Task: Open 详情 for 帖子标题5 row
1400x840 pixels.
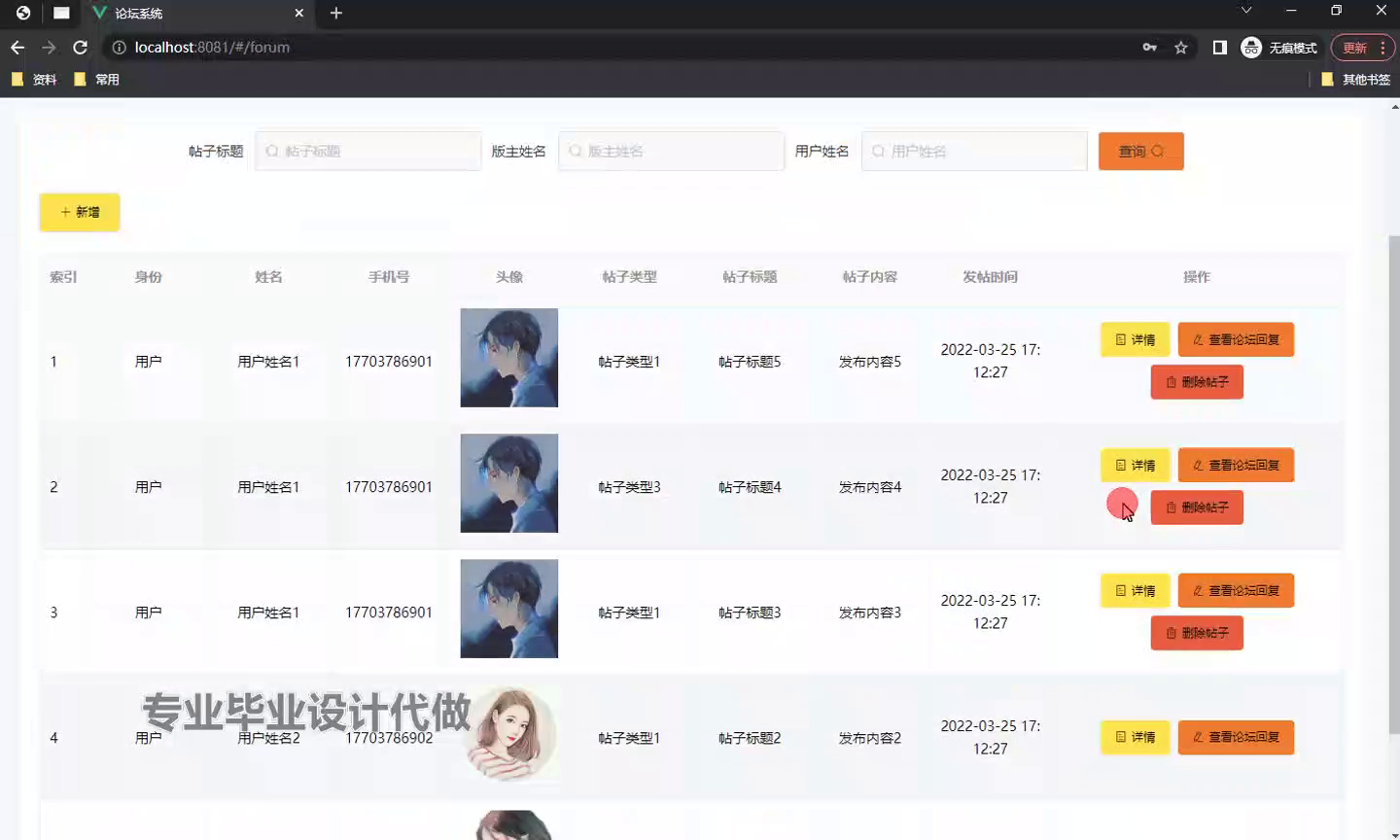Action: [1135, 339]
